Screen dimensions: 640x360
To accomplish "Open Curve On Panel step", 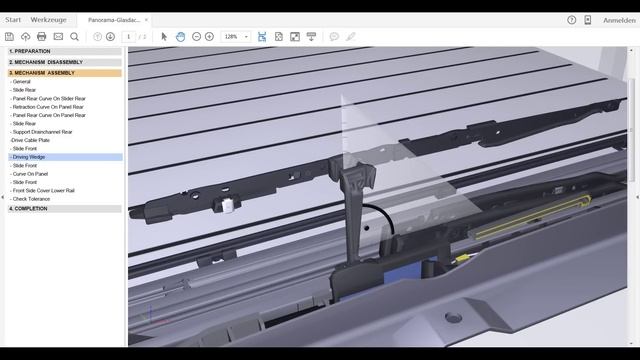I will pos(30,174).
